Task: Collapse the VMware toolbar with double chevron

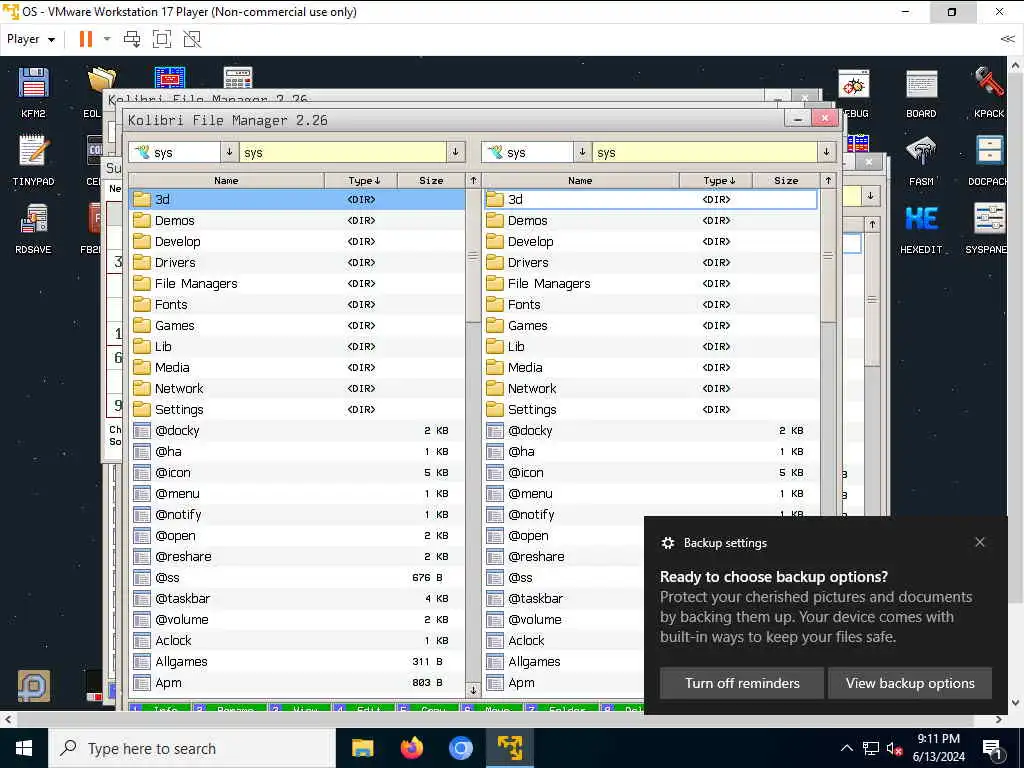Action: pyautogui.click(x=1007, y=39)
